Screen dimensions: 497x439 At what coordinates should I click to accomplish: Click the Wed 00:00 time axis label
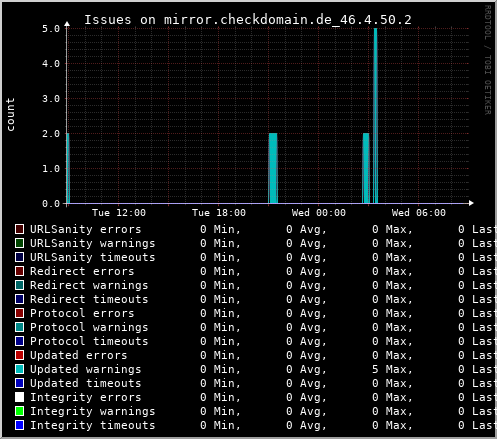319,213
